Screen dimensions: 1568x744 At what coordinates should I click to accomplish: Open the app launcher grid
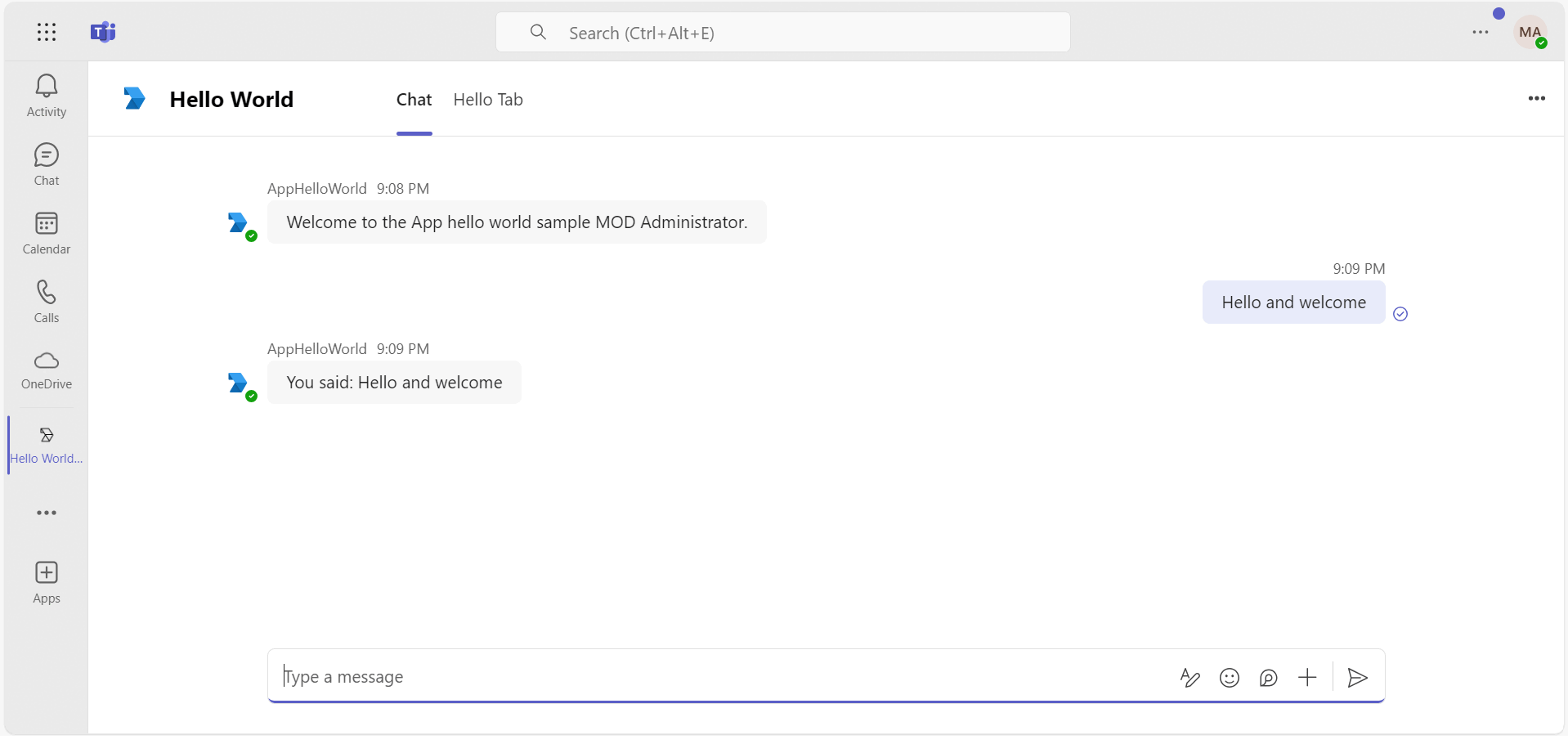click(x=47, y=32)
